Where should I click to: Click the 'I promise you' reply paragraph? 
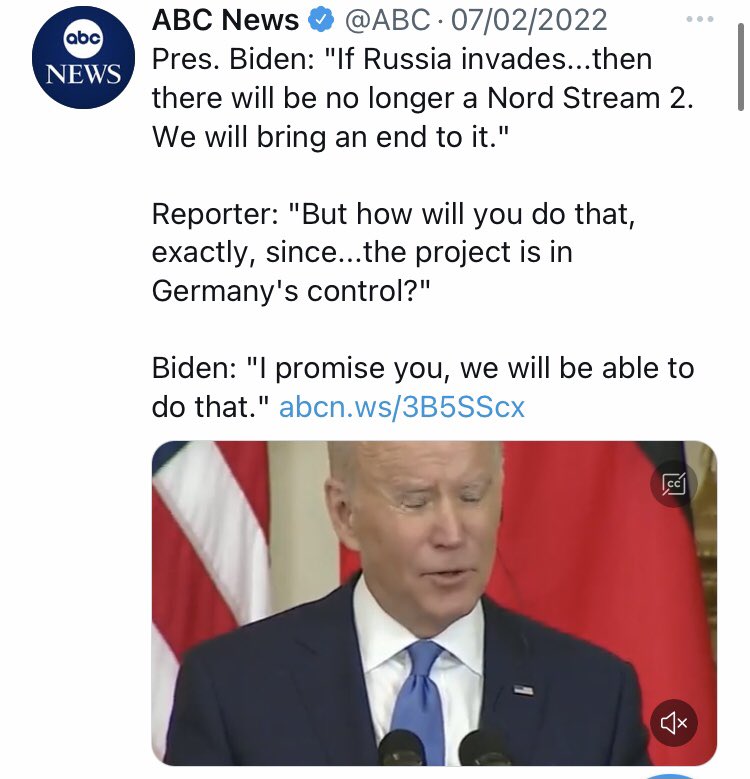pos(422,387)
